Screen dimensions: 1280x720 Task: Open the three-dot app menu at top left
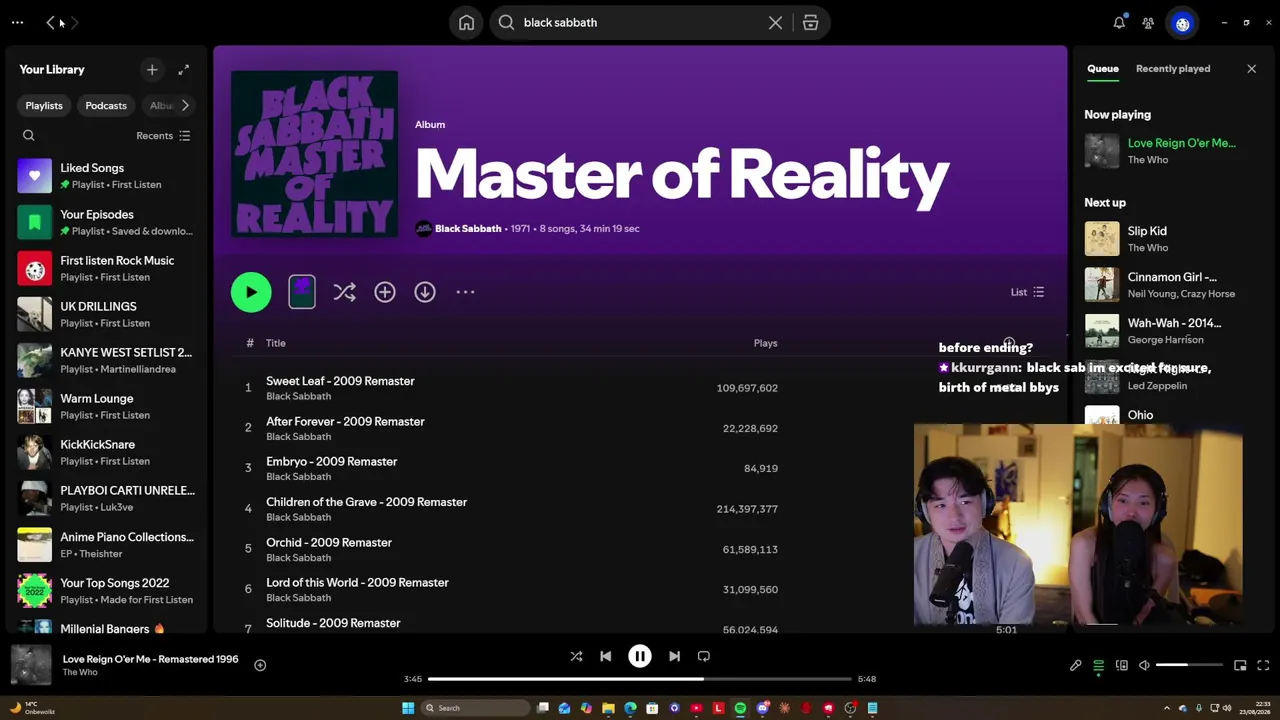pyautogui.click(x=17, y=22)
